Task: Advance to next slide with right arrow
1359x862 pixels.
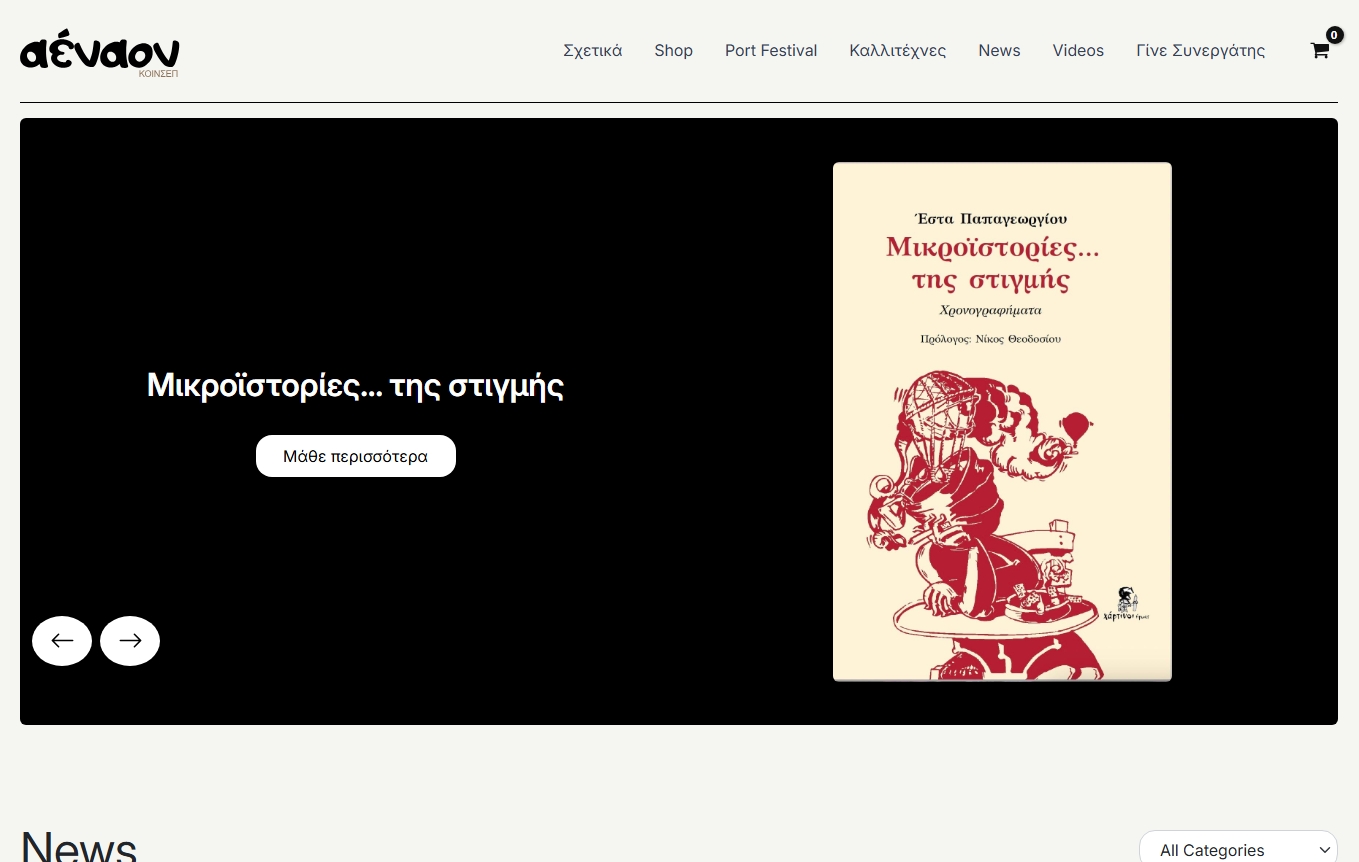Action: click(130, 641)
